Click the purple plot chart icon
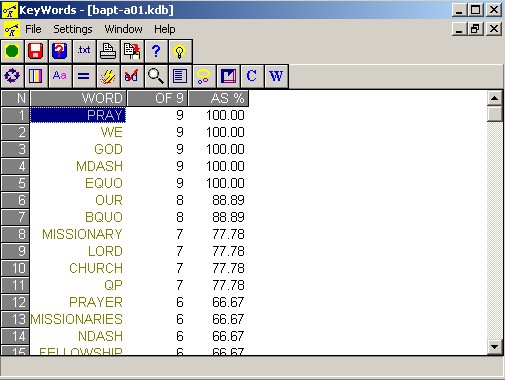505x380 pixels. pyautogui.click(x=228, y=76)
